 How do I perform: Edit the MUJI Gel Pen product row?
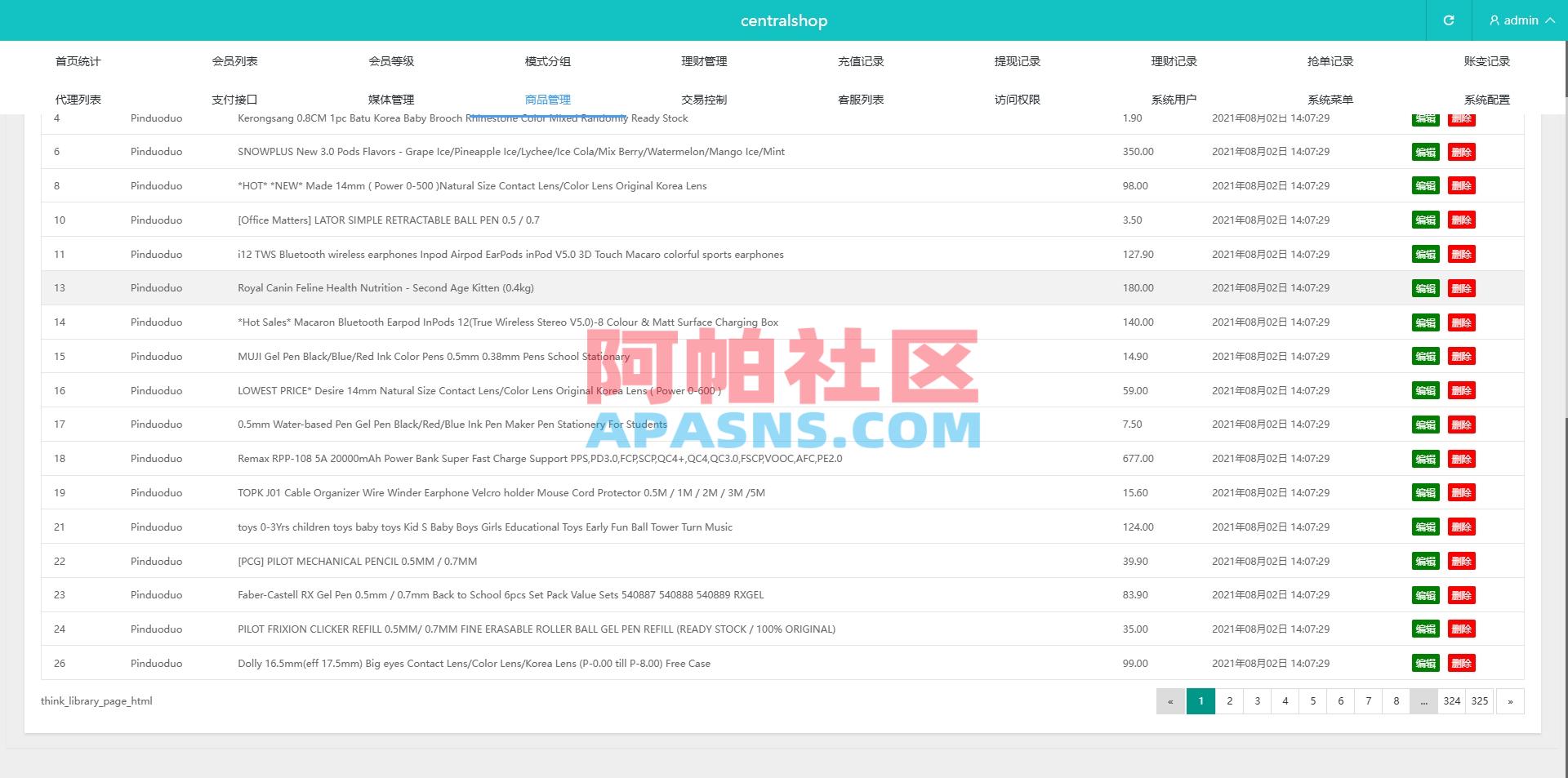[x=1425, y=356]
